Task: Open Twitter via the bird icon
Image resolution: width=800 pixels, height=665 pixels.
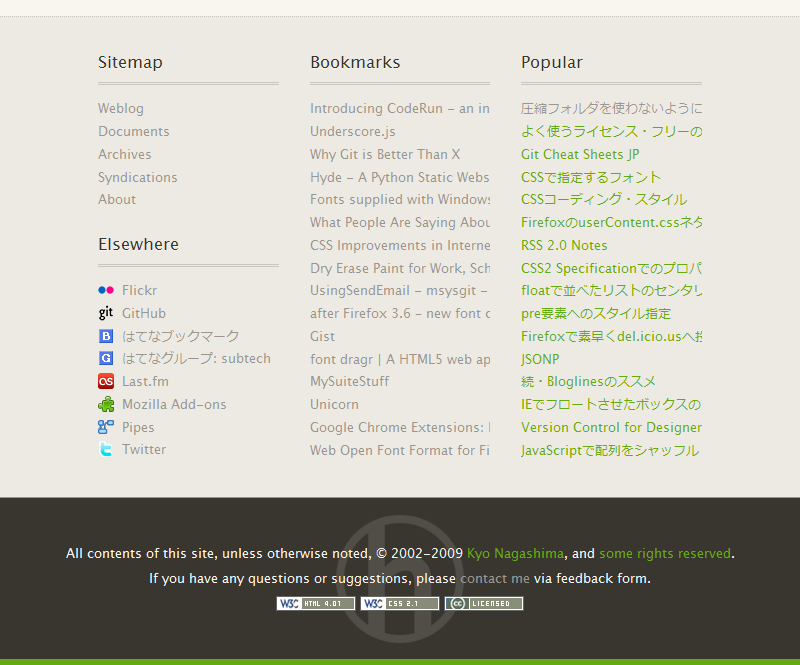Action: click(x=106, y=449)
